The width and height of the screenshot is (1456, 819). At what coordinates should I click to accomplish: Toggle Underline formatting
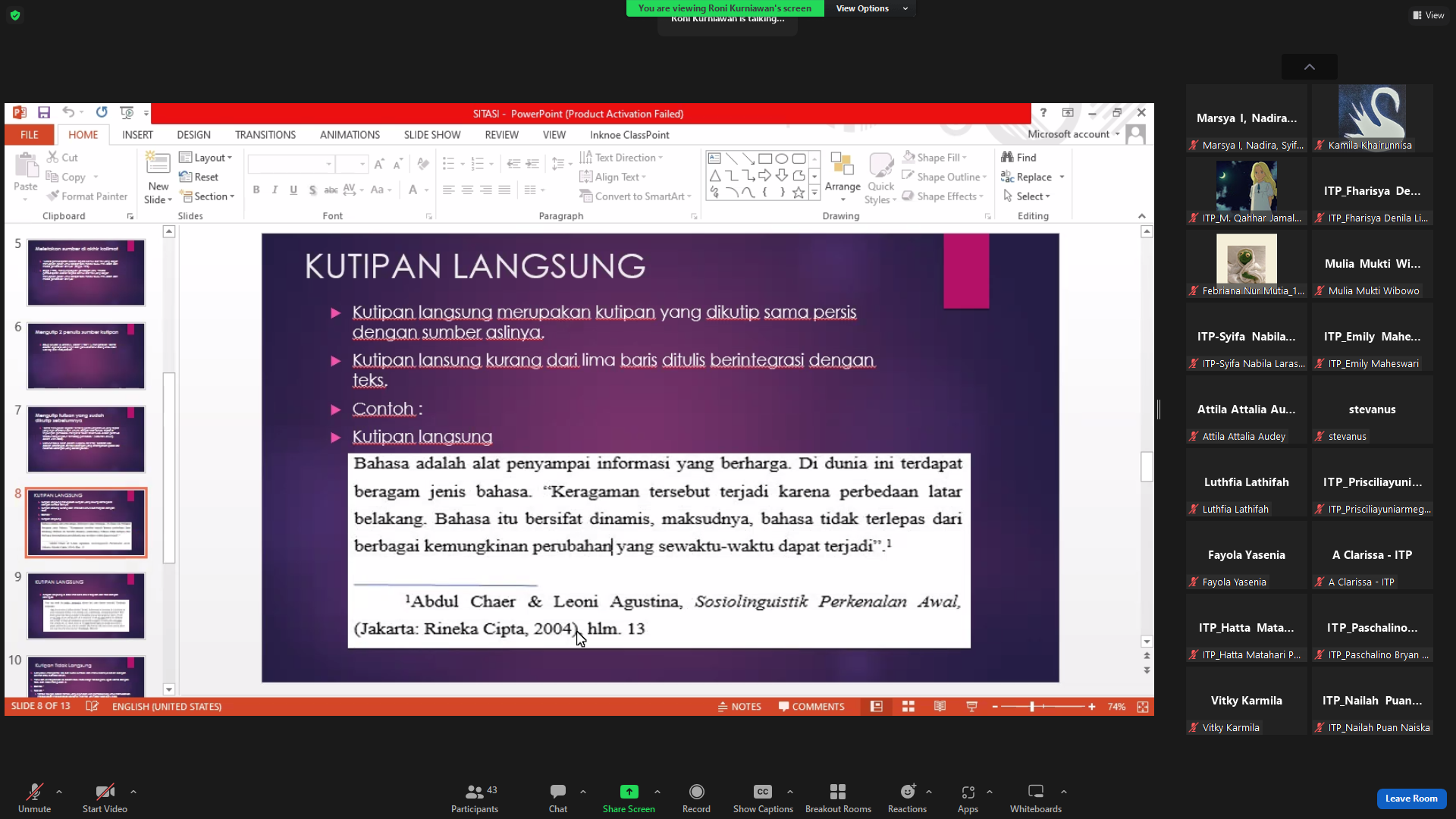[293, 190]
